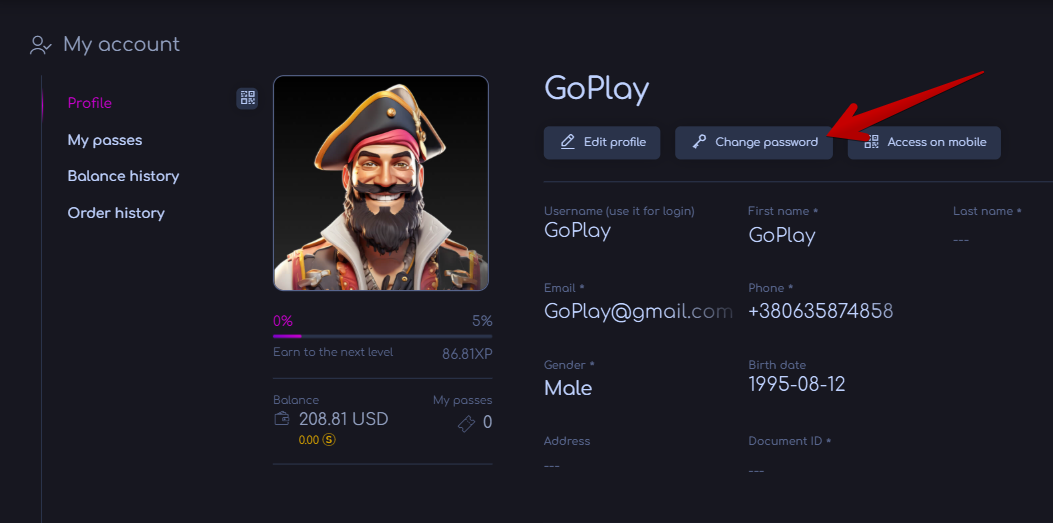The height and width of the screenshot is (523, 1053).
Task: Click the phone number +380635874858
Action: (820, 311)
